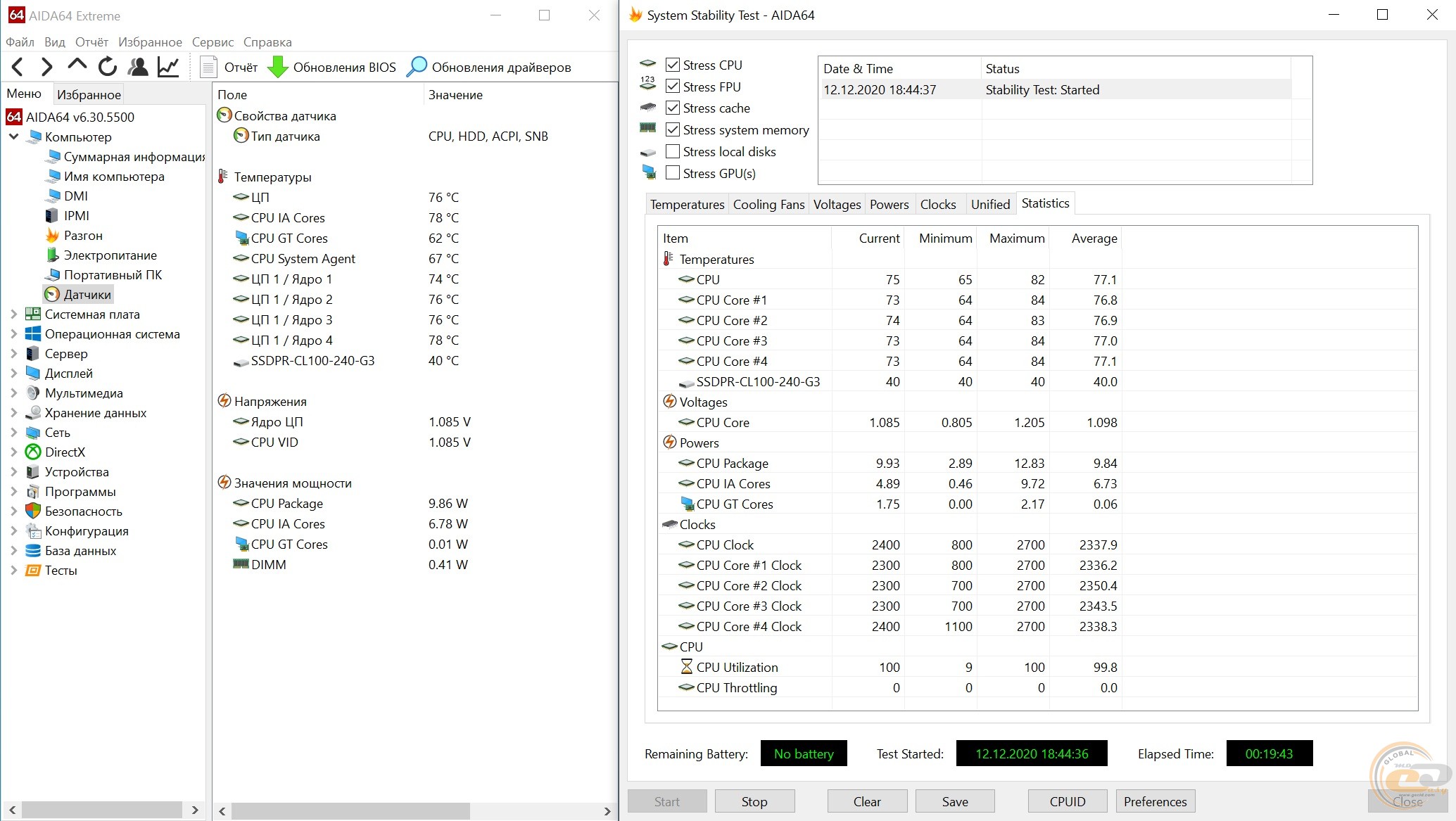Image resolution: width=1456 pixels, height=821 pixels.
Task: Click the green BIOS updates arrow icon
Action: tap(278, 67)
